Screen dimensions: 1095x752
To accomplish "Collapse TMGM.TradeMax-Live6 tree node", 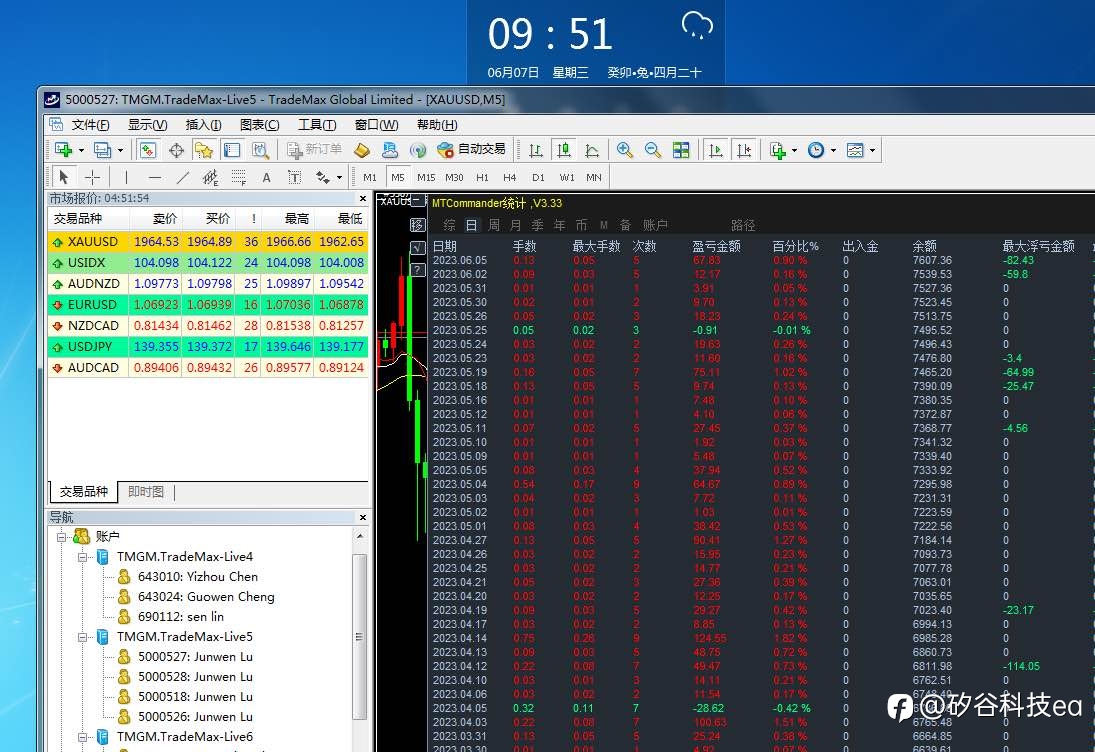I will [x=82, y=737].
